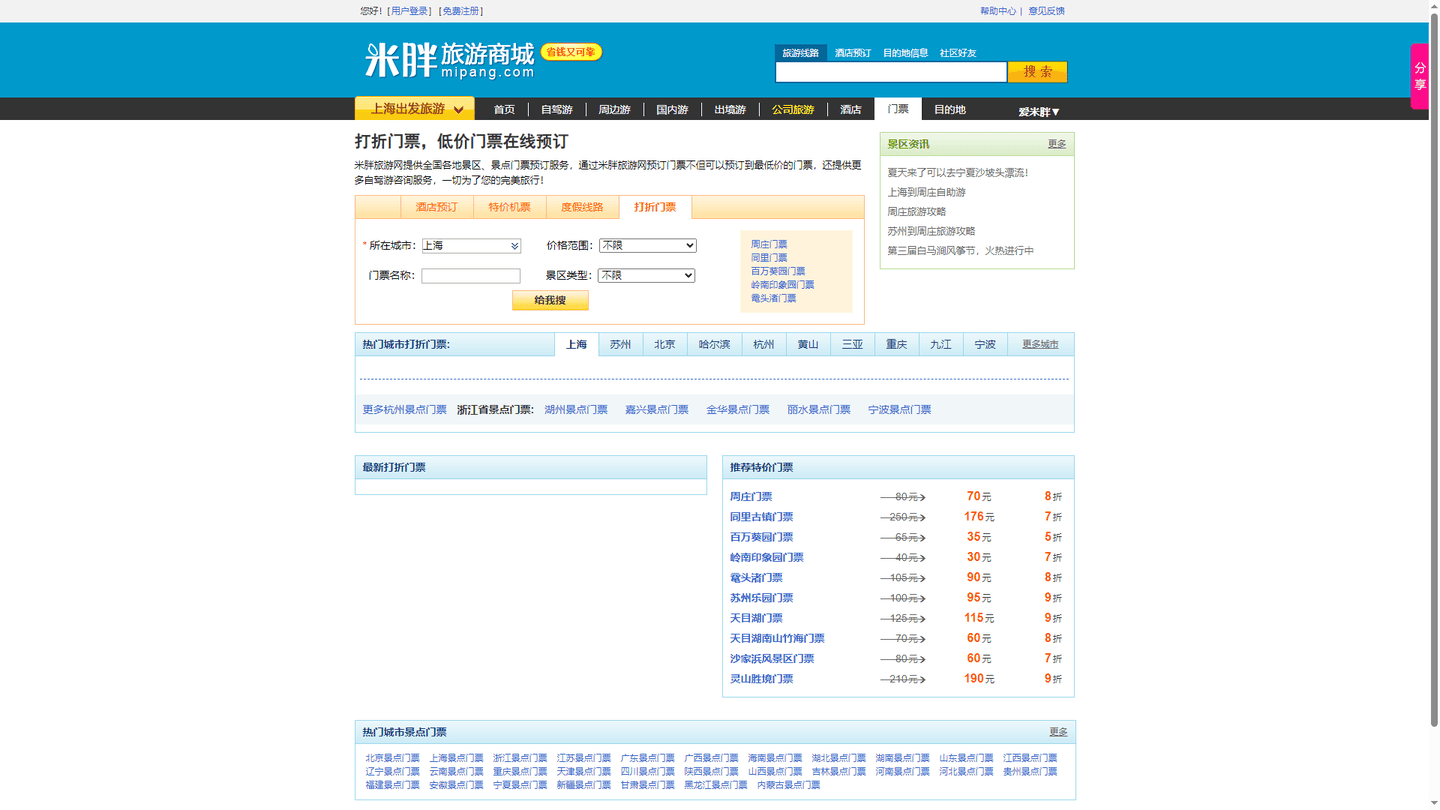Open 酒店 in navigation bar
The width and height of the screenshot is (1440, 810).
point(851,109)
